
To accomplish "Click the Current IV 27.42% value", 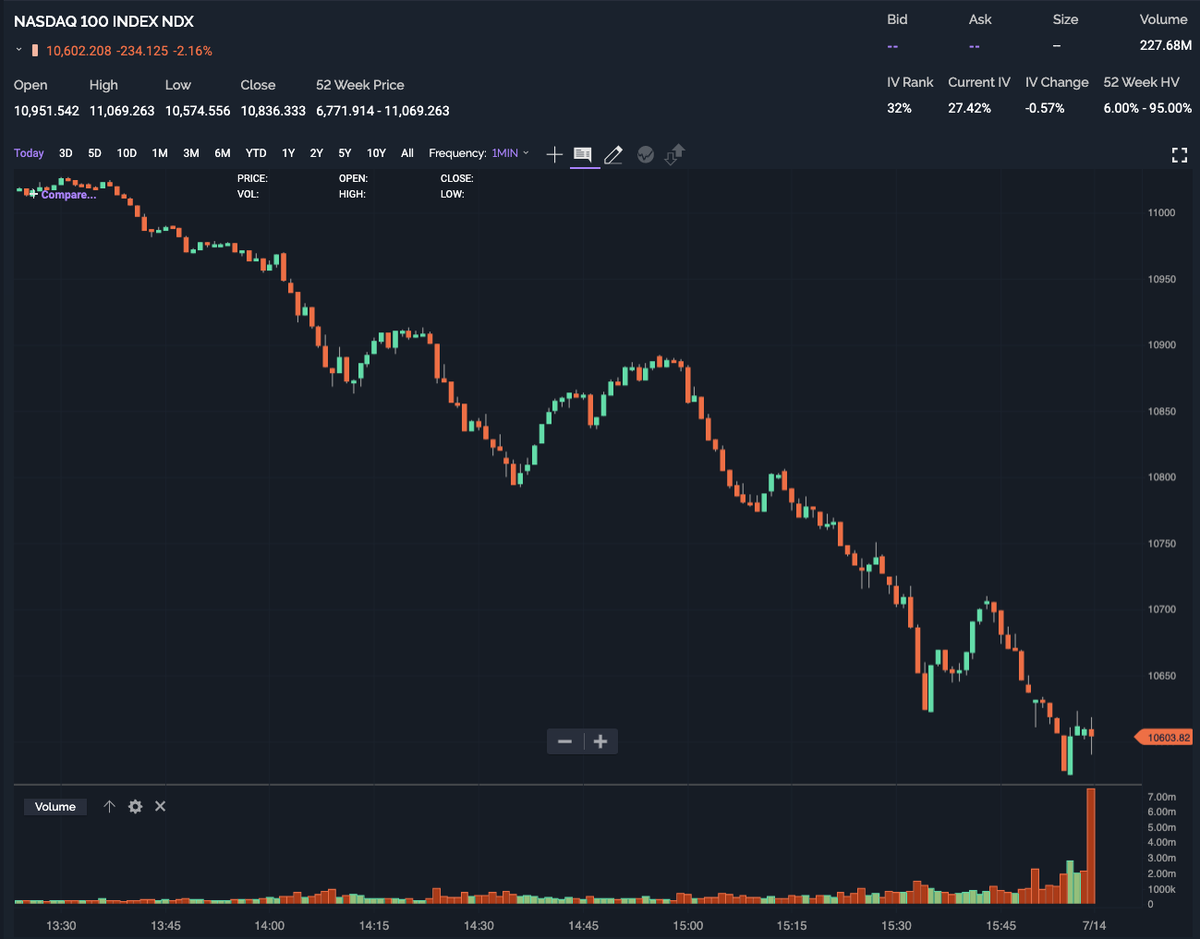I will (x=969, y=108).
